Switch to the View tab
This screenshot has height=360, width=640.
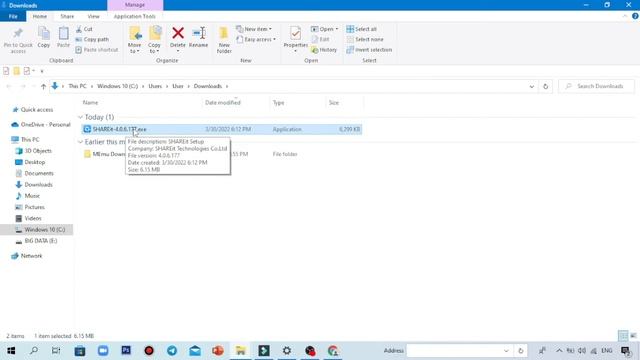[93, 16]
